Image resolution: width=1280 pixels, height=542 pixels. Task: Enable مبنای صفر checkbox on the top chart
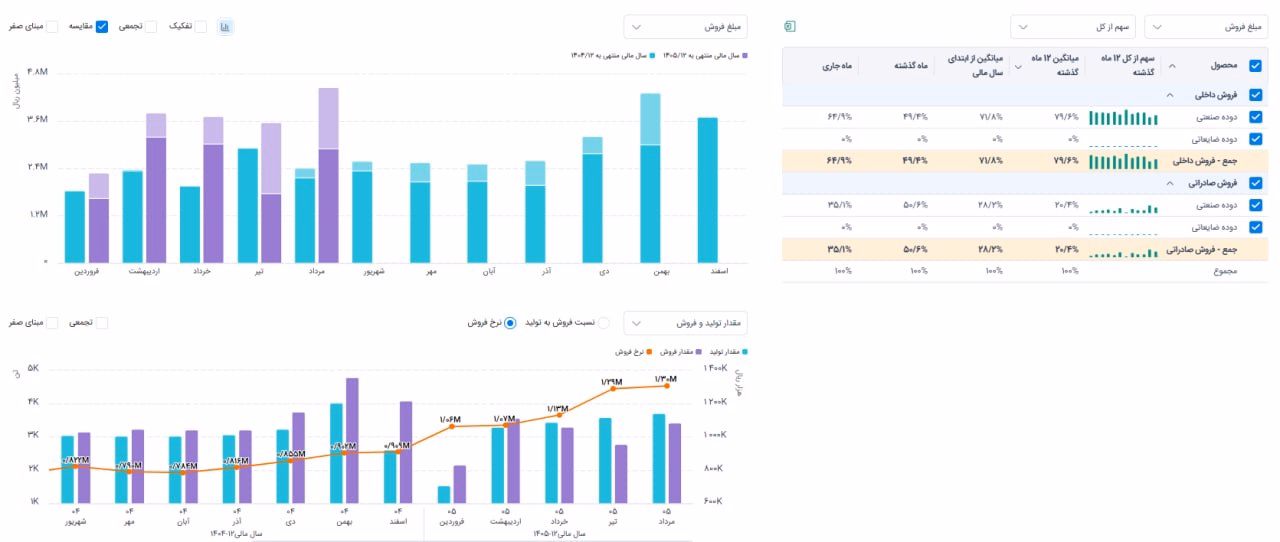[x=52, y=27]
